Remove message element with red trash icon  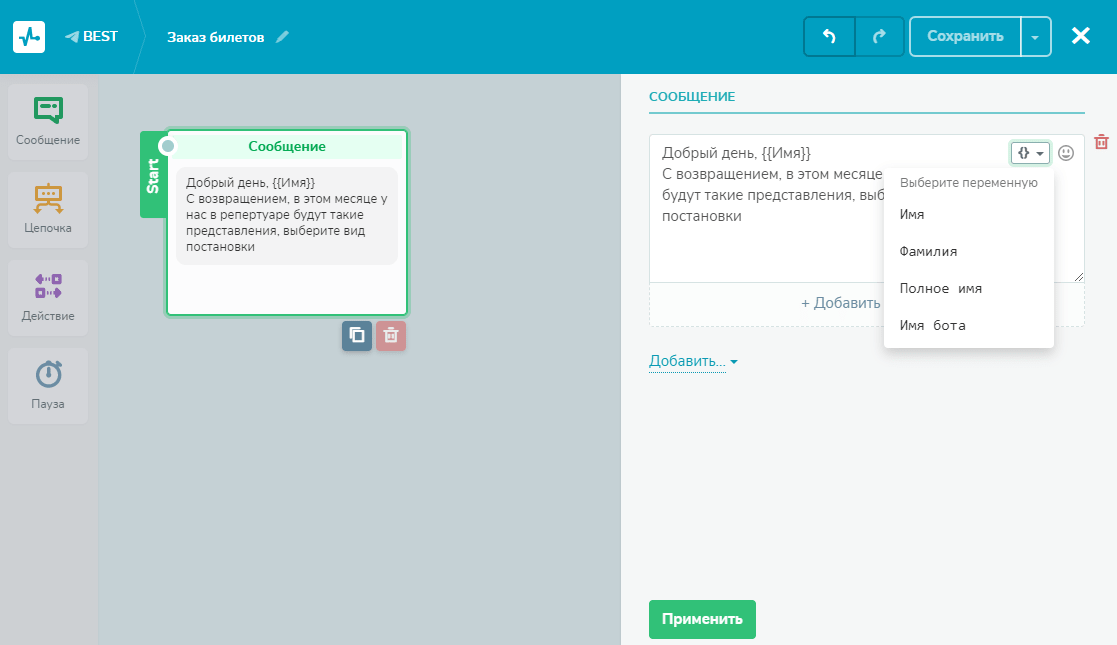coord(1101,142)
